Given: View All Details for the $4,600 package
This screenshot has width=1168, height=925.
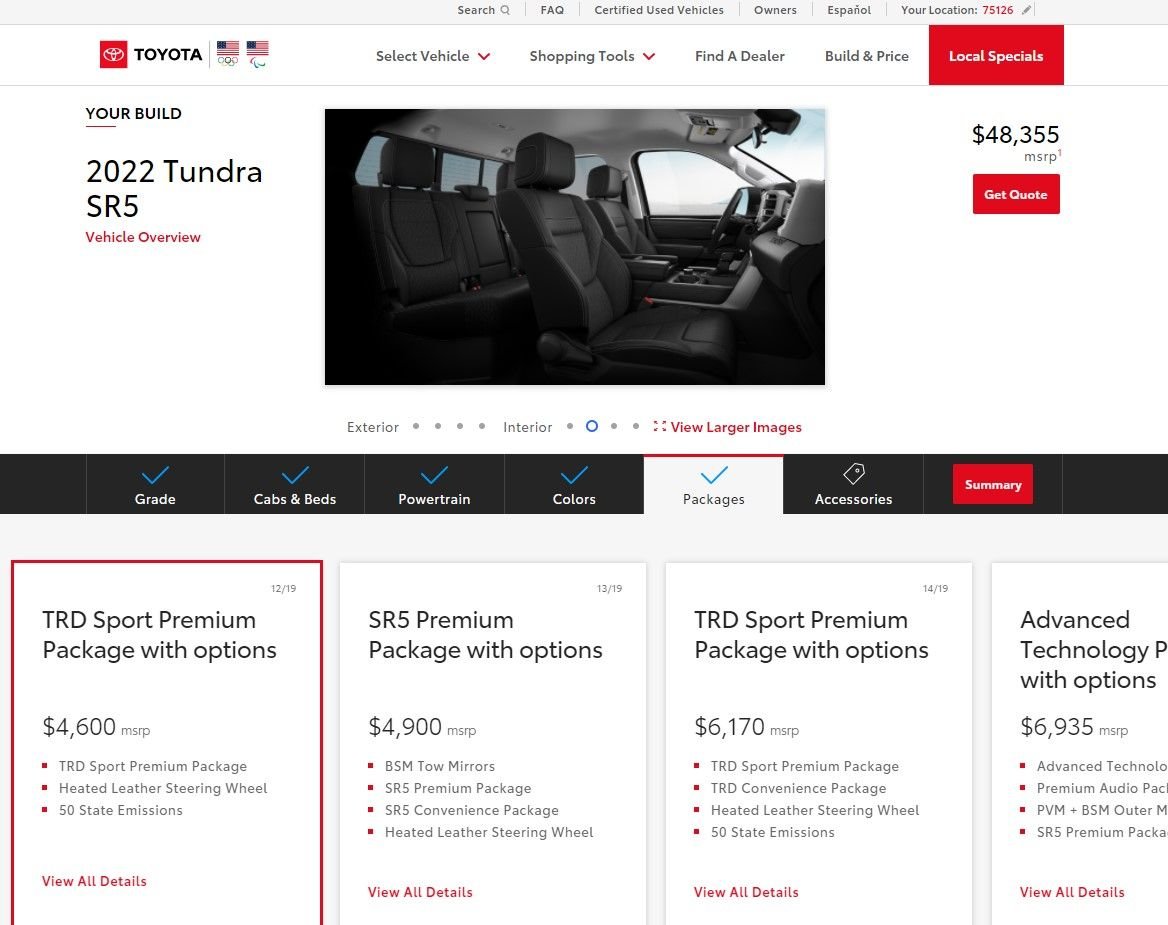Looking at the screenshot, I should tap(95, 881).
